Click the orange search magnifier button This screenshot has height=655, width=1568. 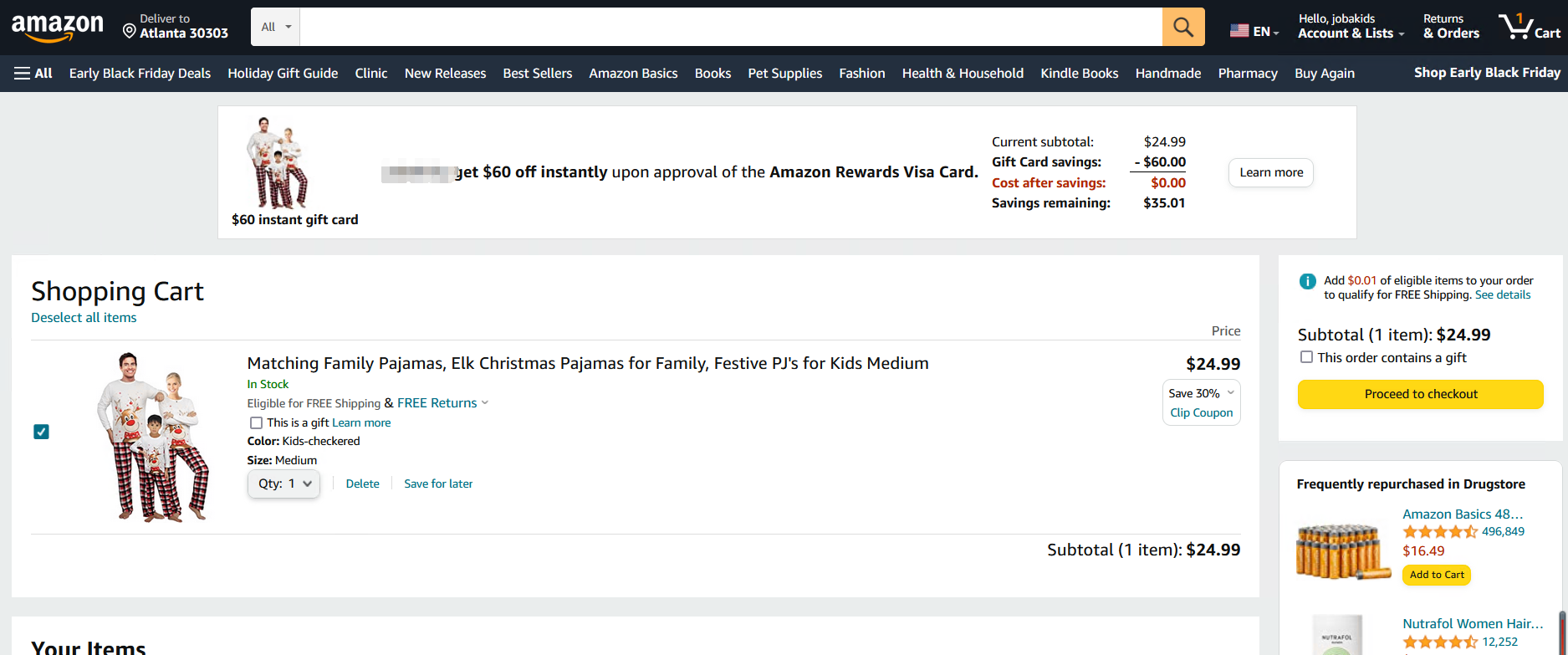click(x=1182, y=27)
